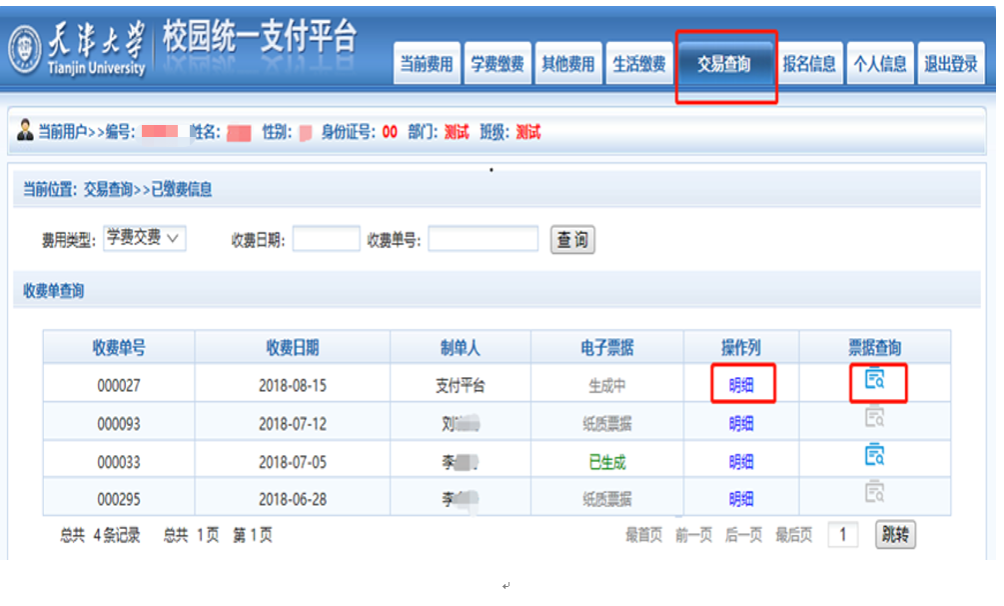The height and width of the screenshot is (606, 1004).
Task: Open receipt query icon for bill 000027
Action: [x=875, y=379]
